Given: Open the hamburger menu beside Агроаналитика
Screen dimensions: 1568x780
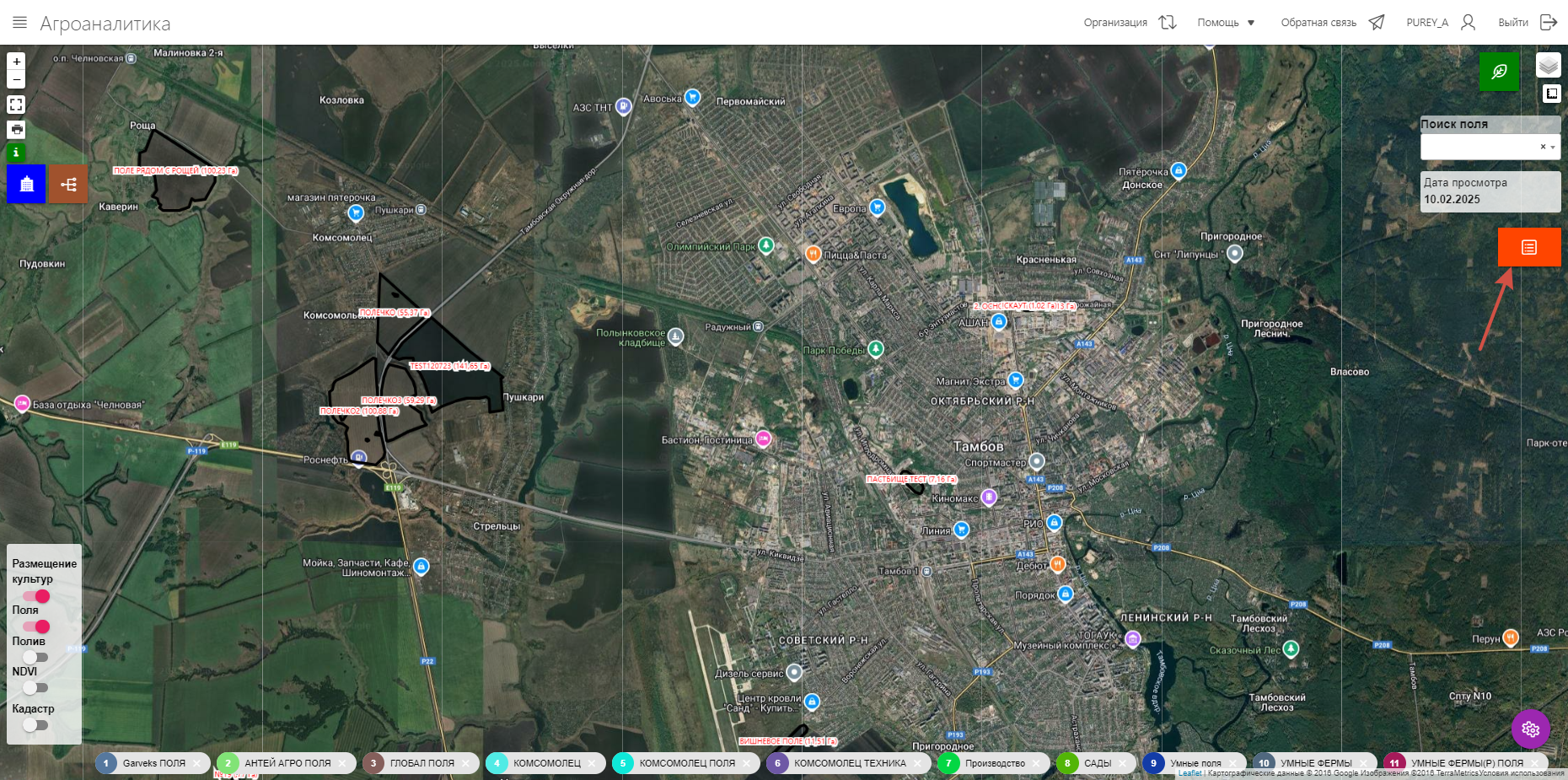Looking at the screenshot, I should point(19,23).
